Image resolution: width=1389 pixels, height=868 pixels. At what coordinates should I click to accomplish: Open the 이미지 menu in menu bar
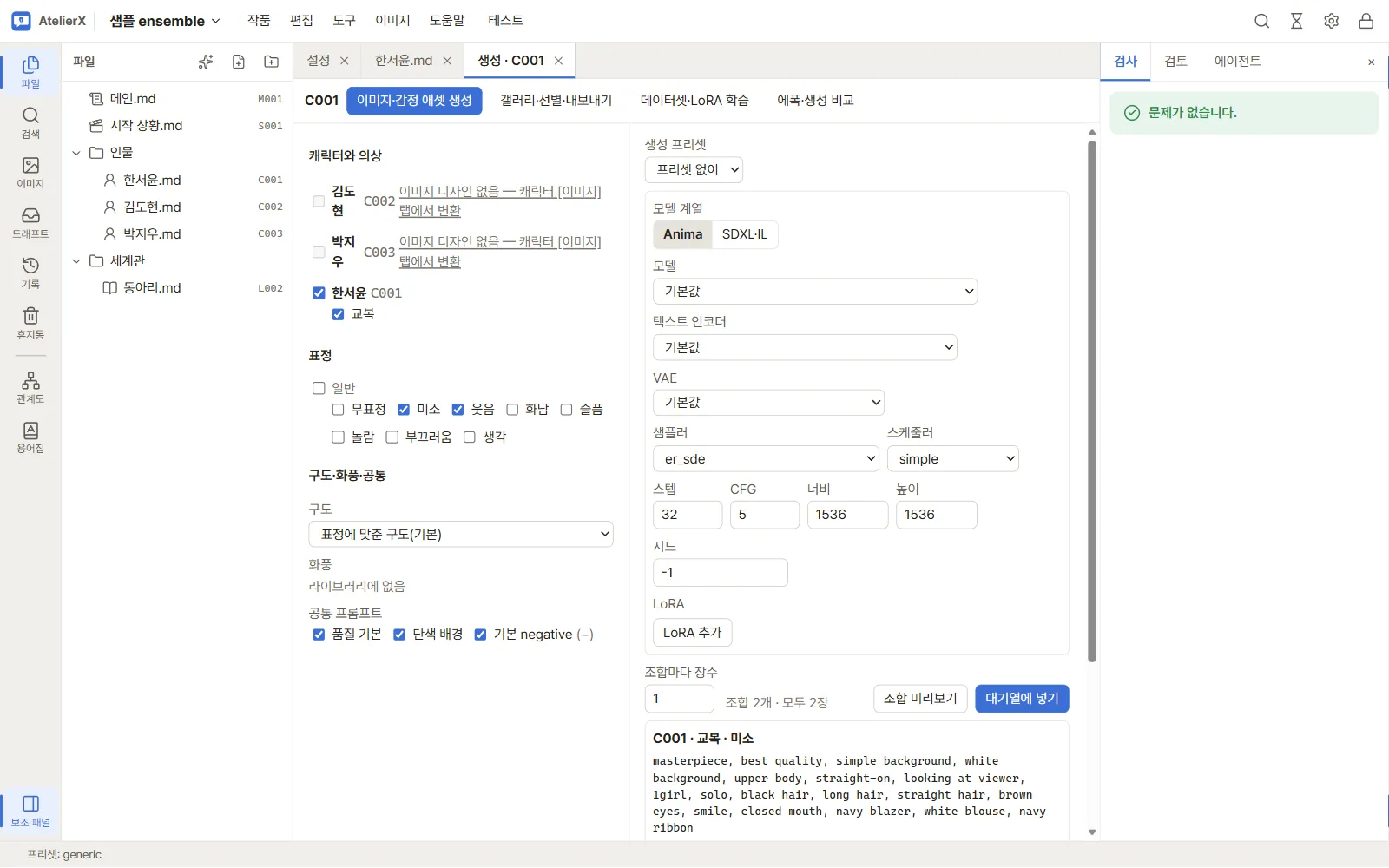[x=392, y=21]
